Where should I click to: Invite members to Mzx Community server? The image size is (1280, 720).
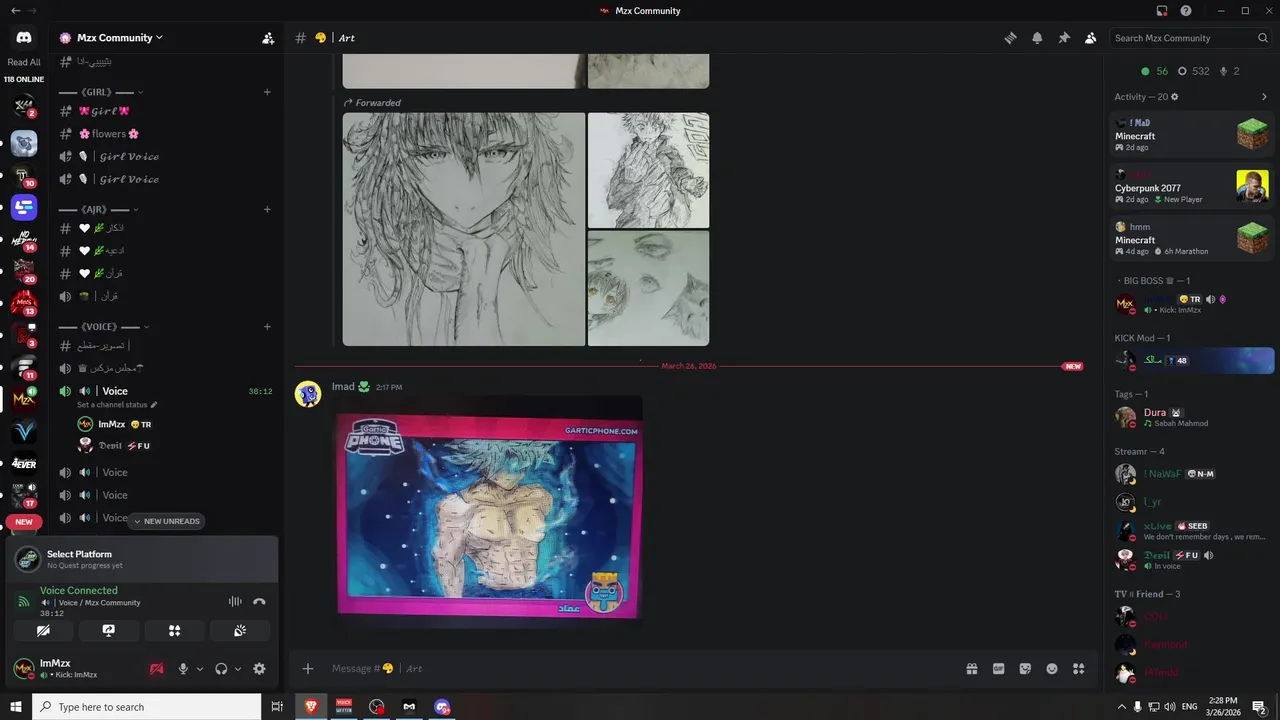tap(268, 38)
